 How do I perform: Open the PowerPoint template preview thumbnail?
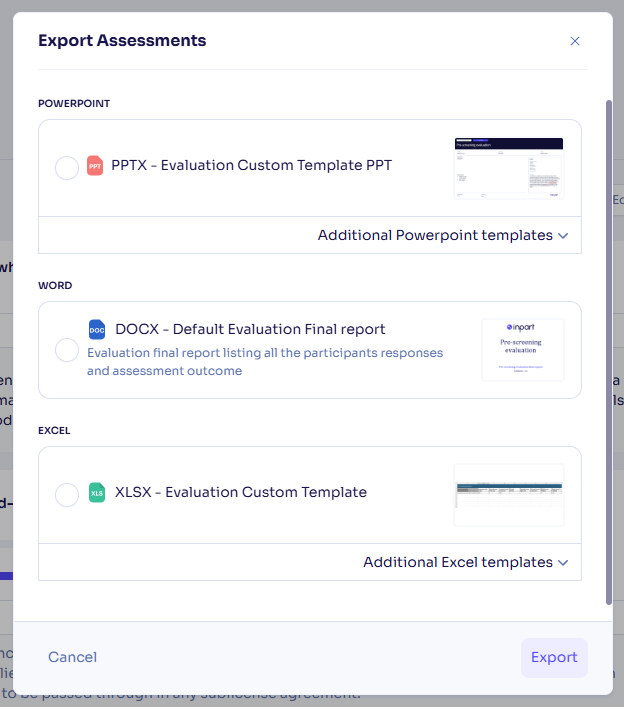click(x=509, y=168)
